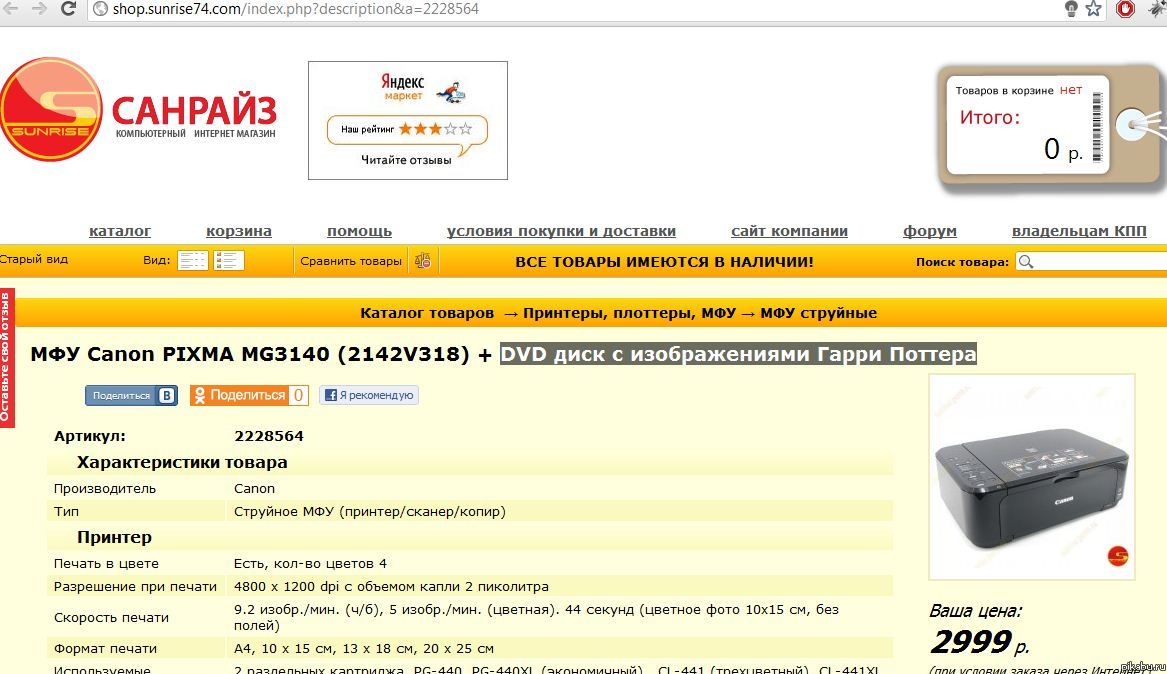
Task: Click the Струйное МФУ type value
Action: (x=370, y=512)
